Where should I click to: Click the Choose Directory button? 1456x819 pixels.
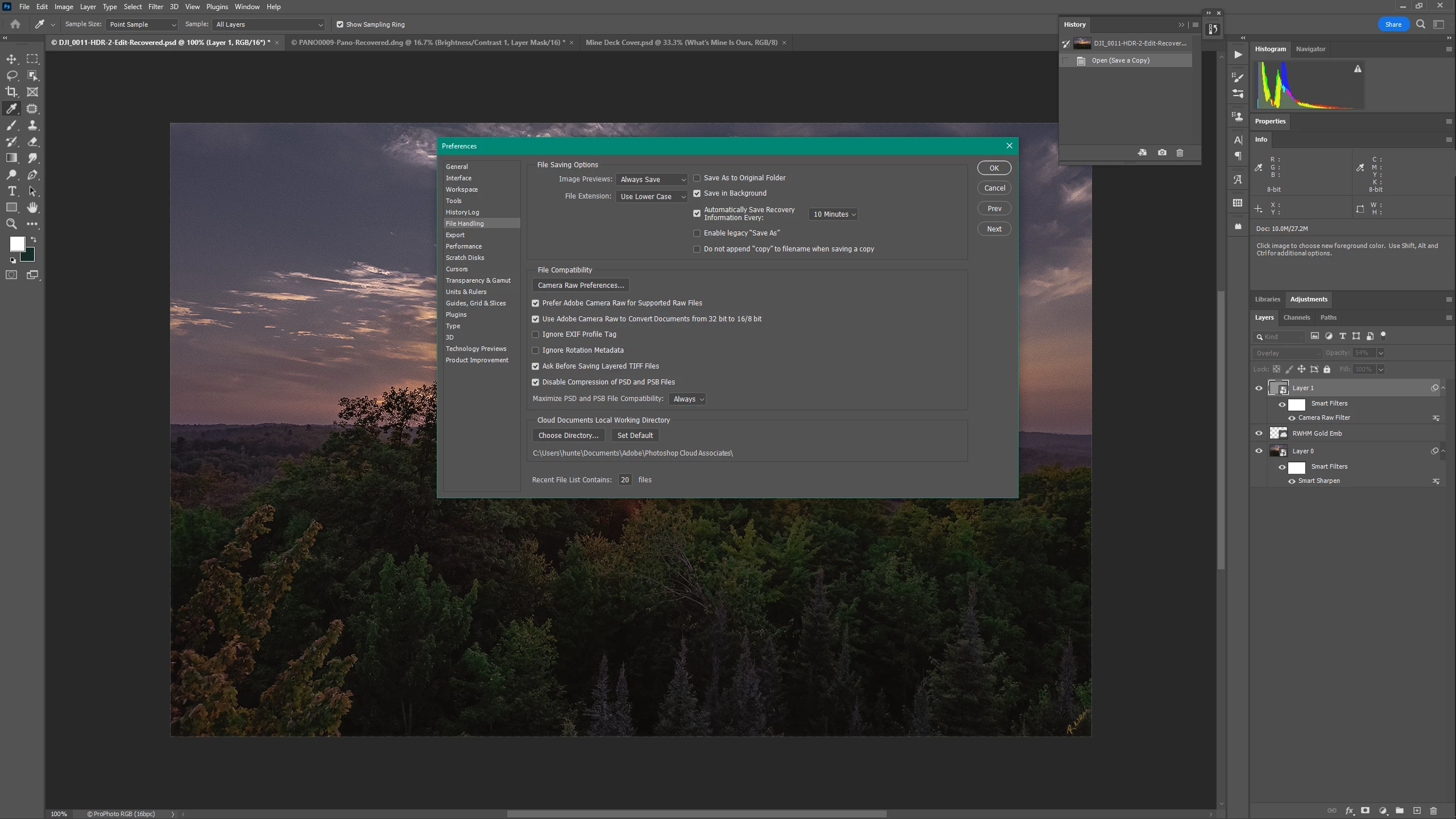(568, 436)
